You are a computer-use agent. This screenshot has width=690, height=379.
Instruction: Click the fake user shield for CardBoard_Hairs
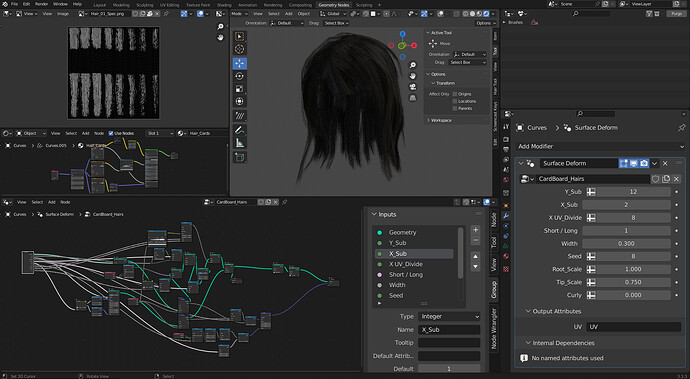point(656,179)
